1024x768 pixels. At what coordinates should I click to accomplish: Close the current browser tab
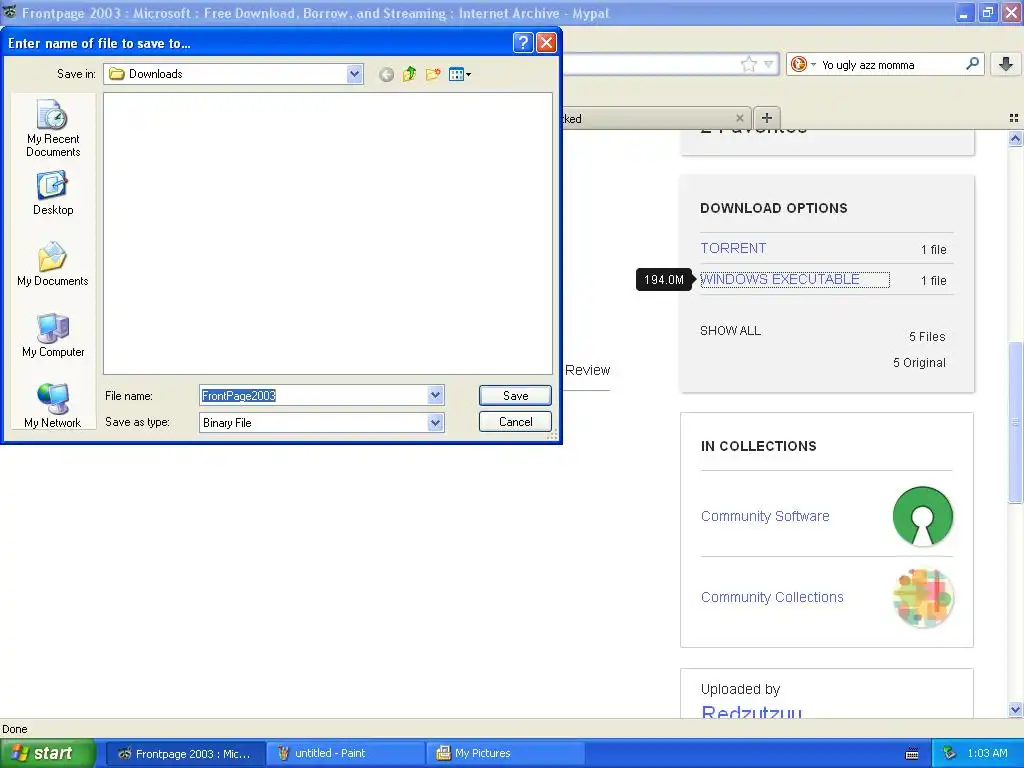[739, 118]
